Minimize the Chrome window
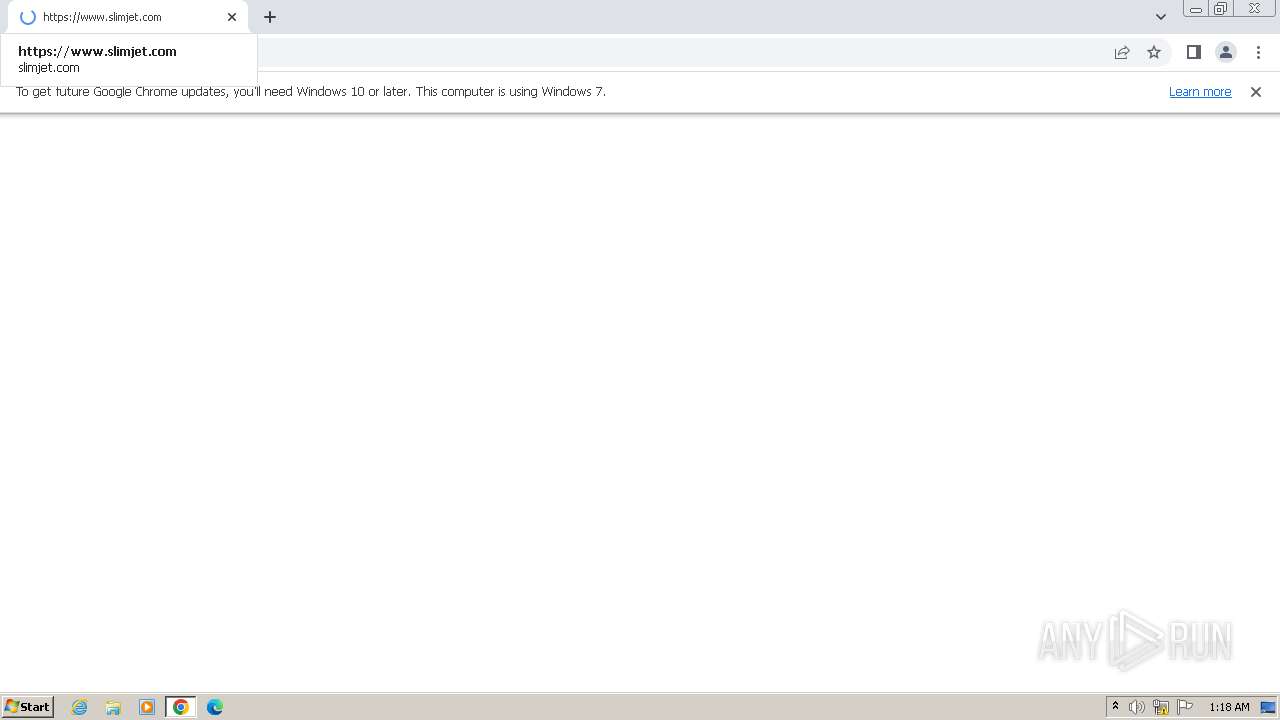 (x=1196, y=9)
